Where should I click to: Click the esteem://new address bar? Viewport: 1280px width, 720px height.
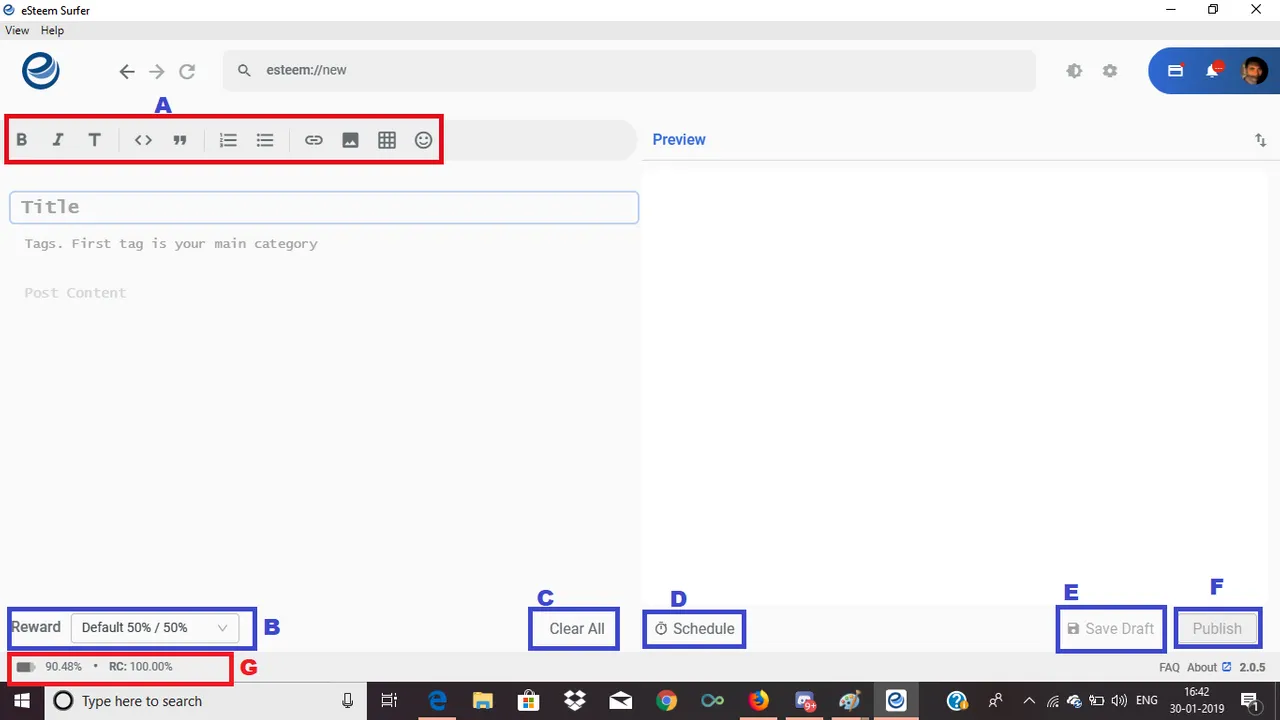(629, 71)
